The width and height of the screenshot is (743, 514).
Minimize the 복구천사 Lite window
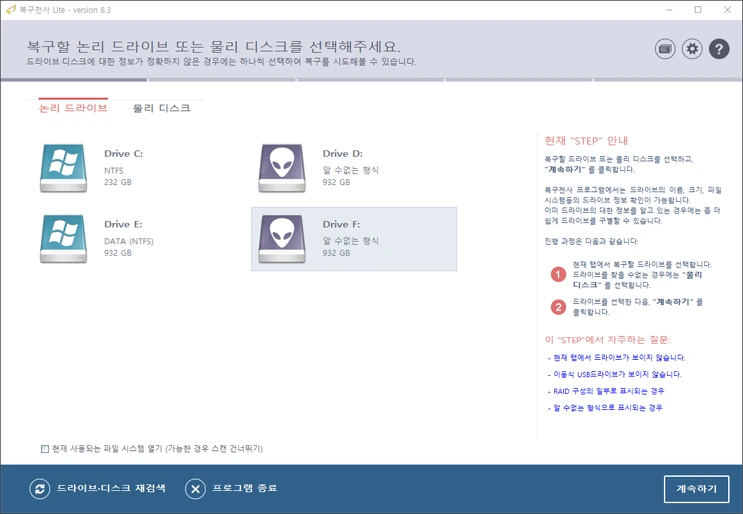(669, 9)
